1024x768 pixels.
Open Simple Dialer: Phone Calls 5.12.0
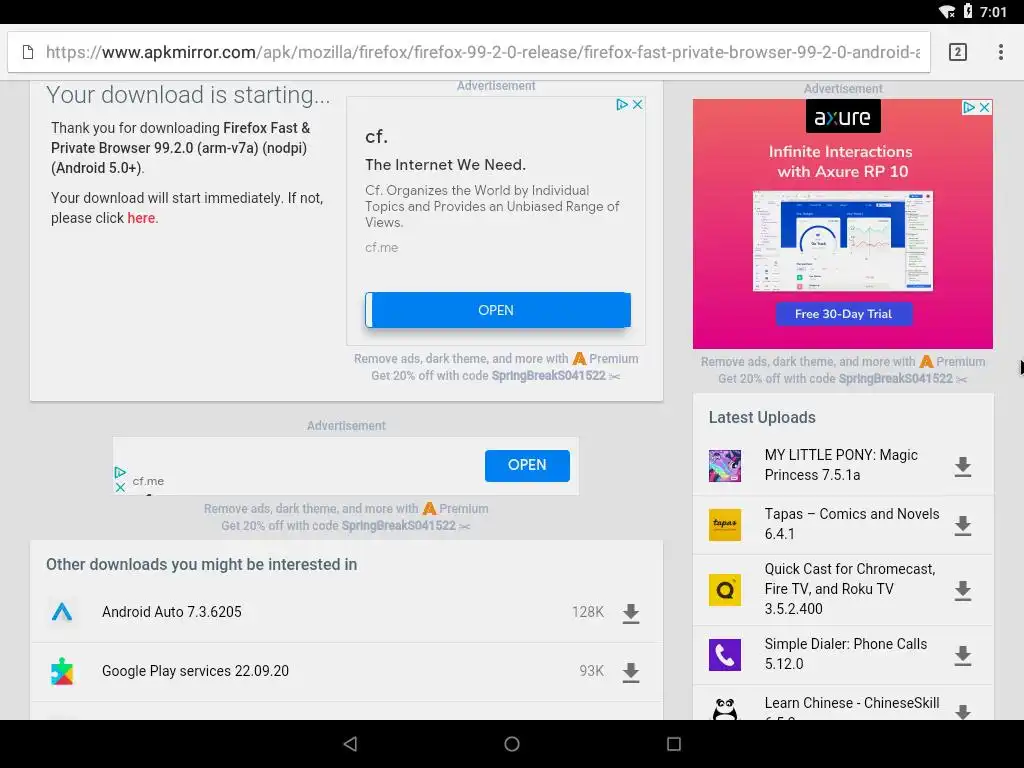846,654
